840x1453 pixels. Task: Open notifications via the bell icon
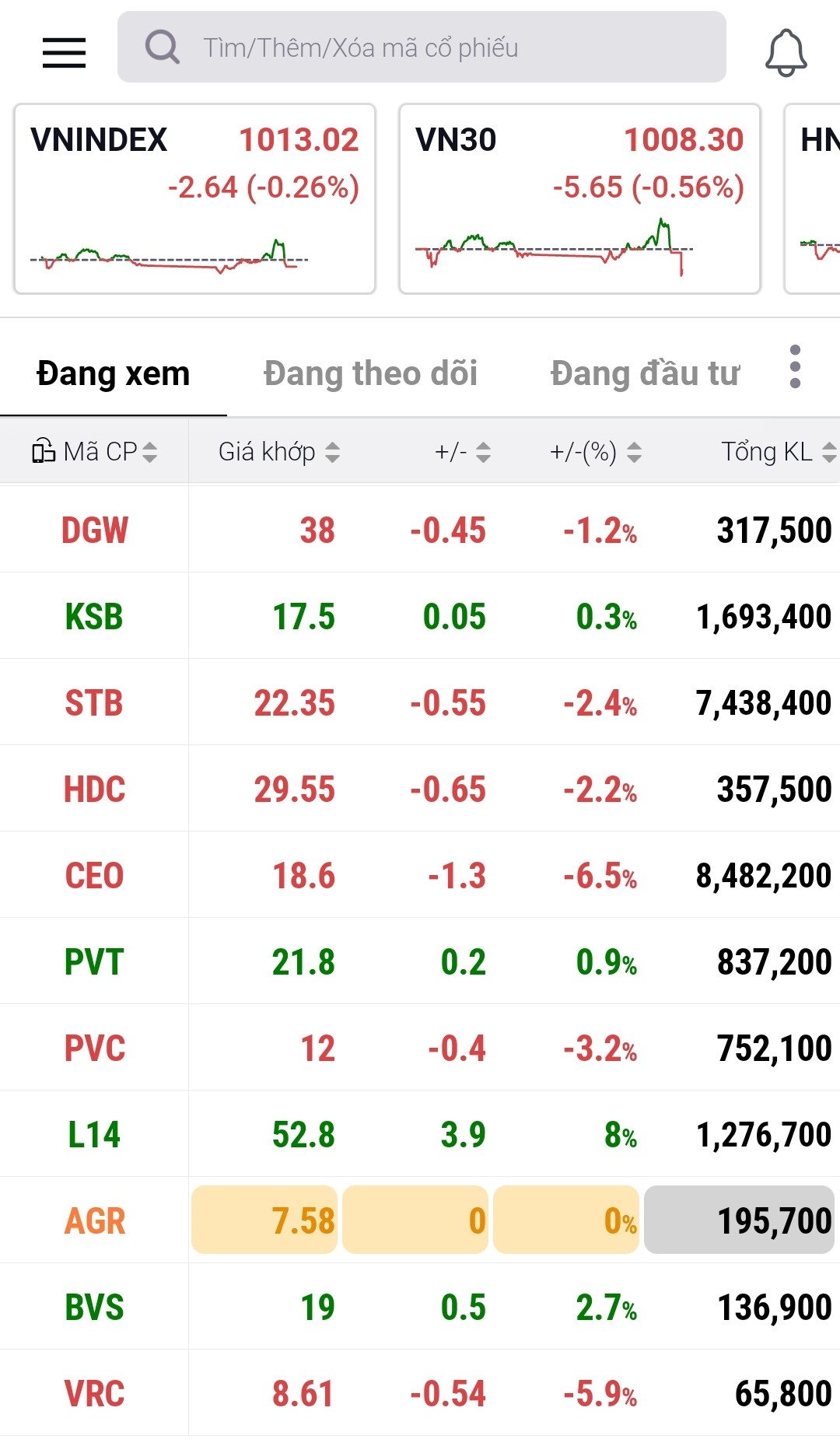pos(786,52)
